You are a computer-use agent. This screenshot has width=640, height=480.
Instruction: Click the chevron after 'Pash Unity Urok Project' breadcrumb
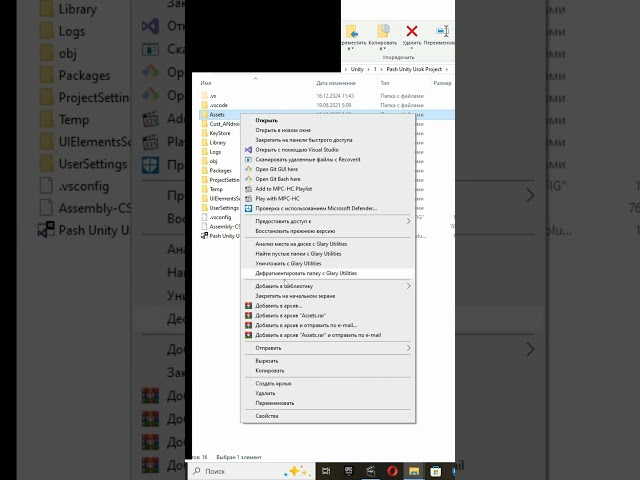[x=447, y=69]
